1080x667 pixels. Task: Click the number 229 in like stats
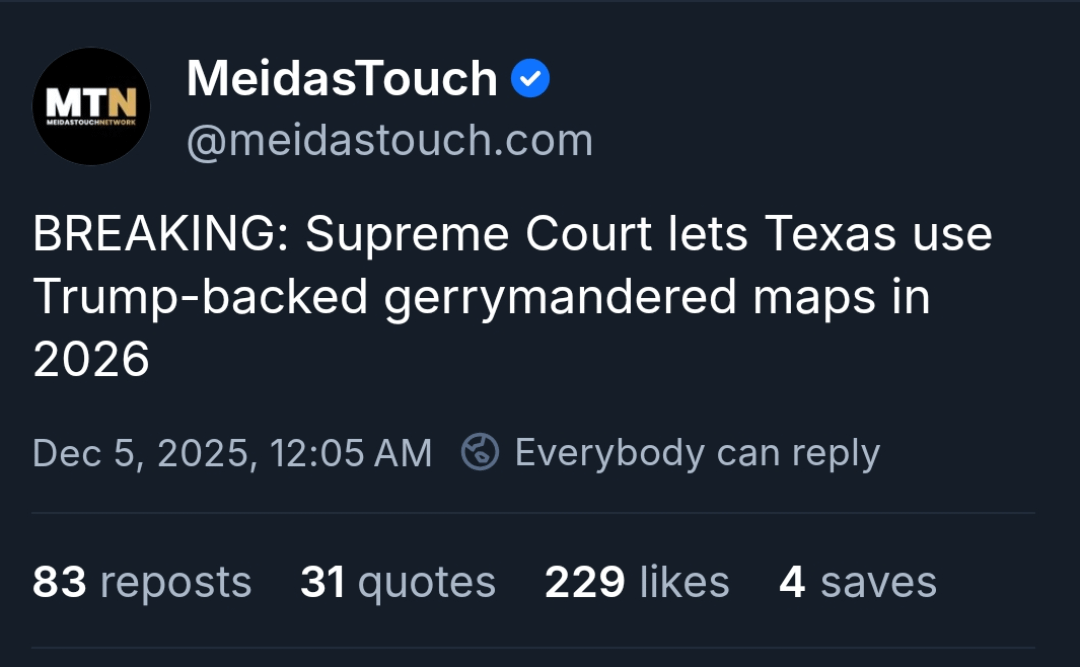pyautogui.click(x=585, y=582)
